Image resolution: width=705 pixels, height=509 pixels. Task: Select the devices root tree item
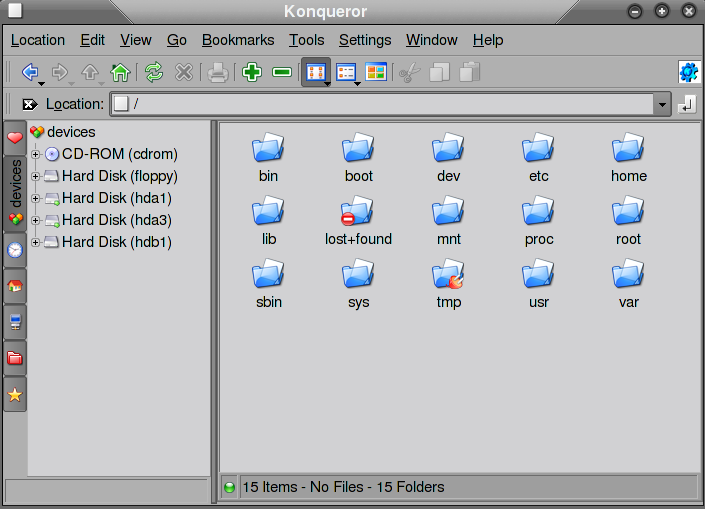pos(63,132)
